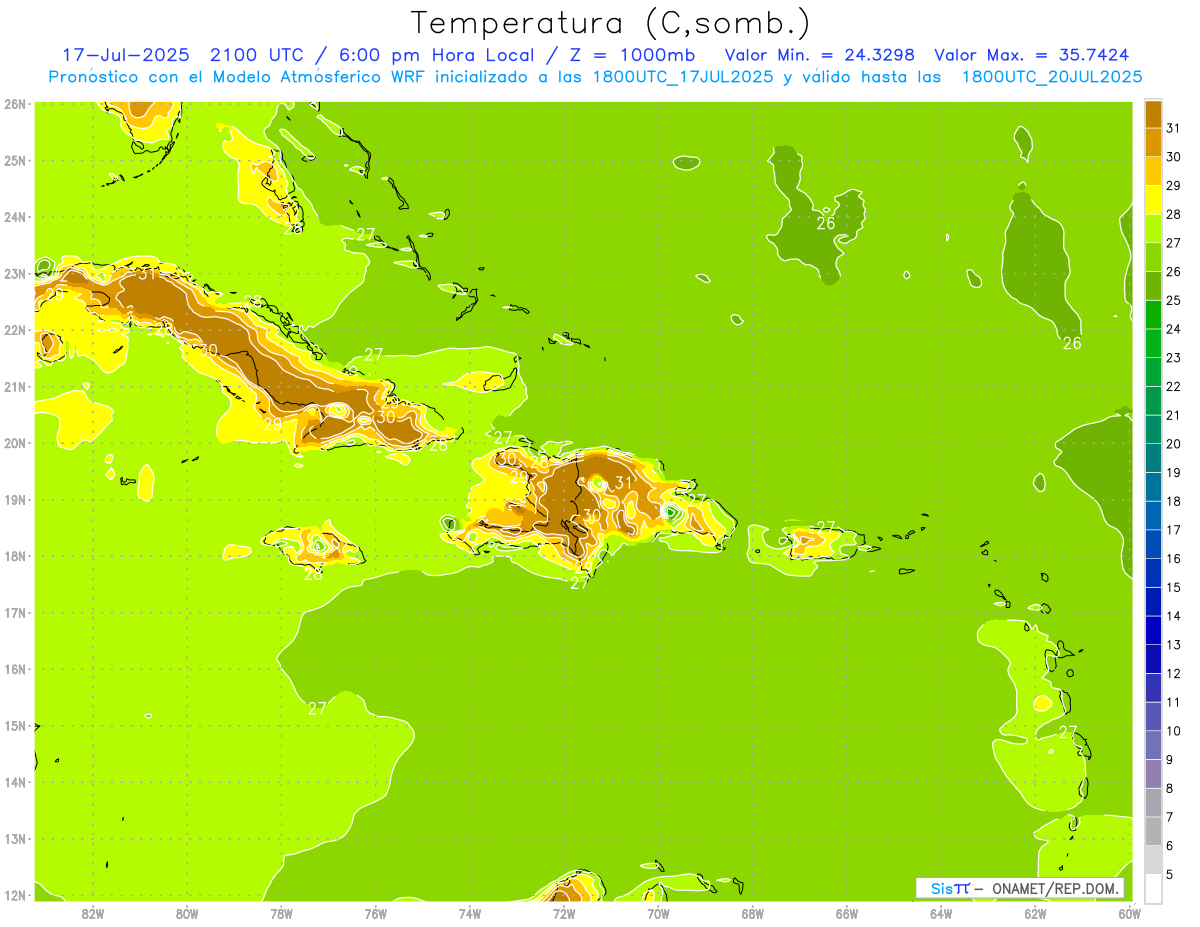Click the '76W' longitude axis label
This screenshot has width=1200, height=927.
pos(375,913)
